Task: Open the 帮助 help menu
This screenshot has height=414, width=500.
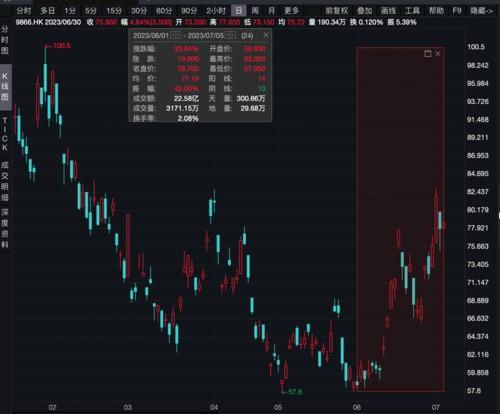Action: point(436,11)
